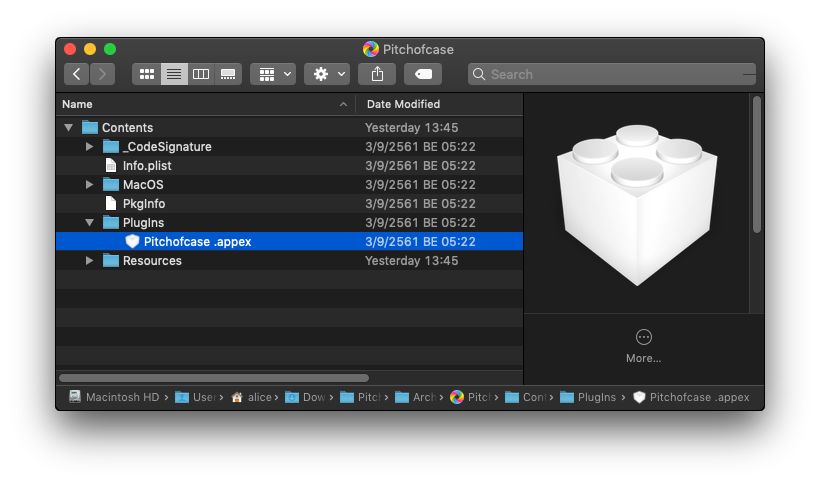Screen dimensions: 820x484
Task: Switch to gallery view in toolbar
Action: (x=228, y=74)
